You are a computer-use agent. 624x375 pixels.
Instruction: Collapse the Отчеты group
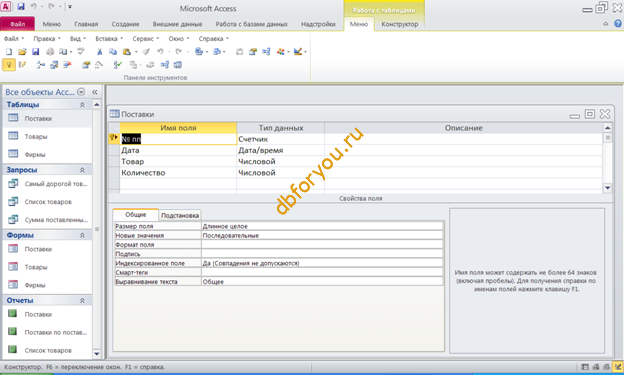(82, 301)
